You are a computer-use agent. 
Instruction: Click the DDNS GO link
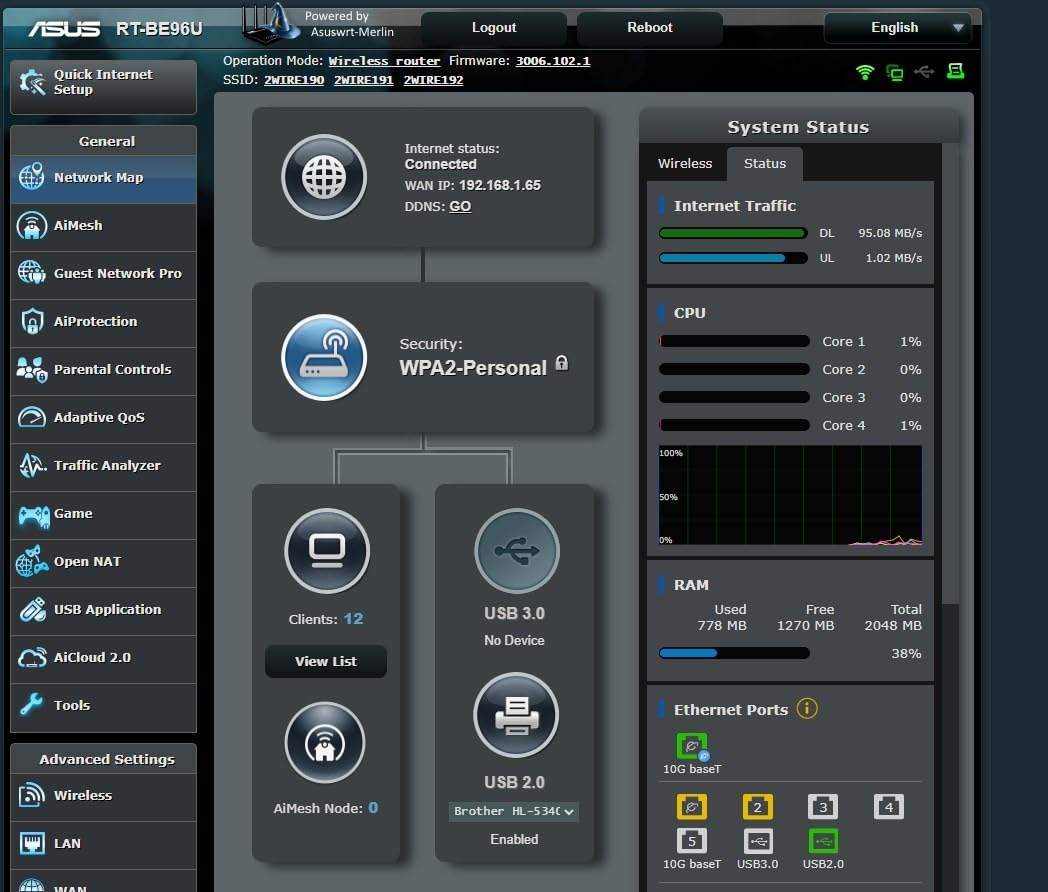460,206
